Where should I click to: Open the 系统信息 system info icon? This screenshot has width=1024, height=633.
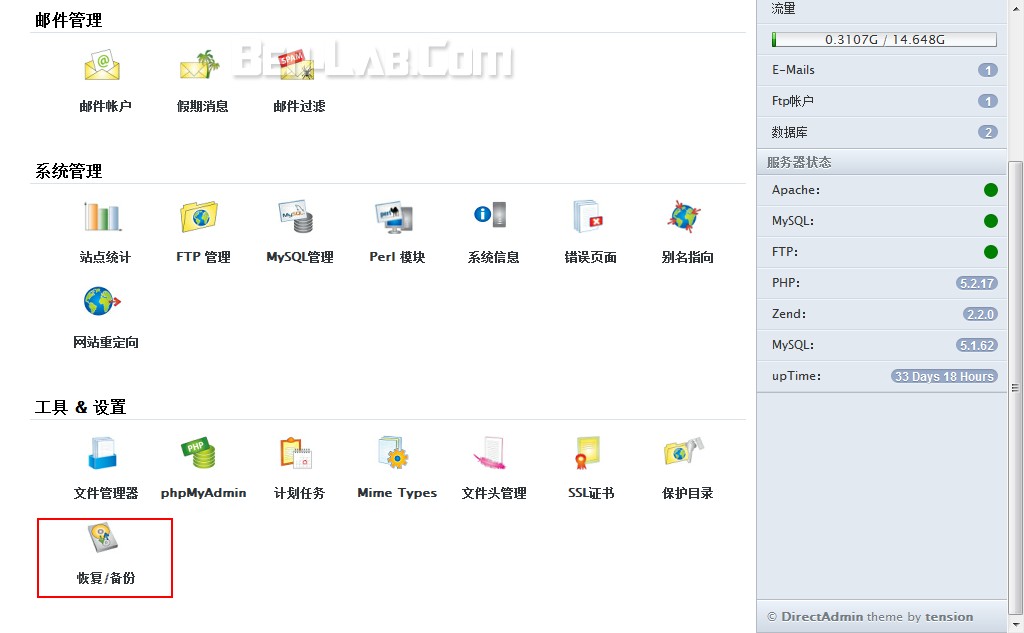[x=491, y=215]
